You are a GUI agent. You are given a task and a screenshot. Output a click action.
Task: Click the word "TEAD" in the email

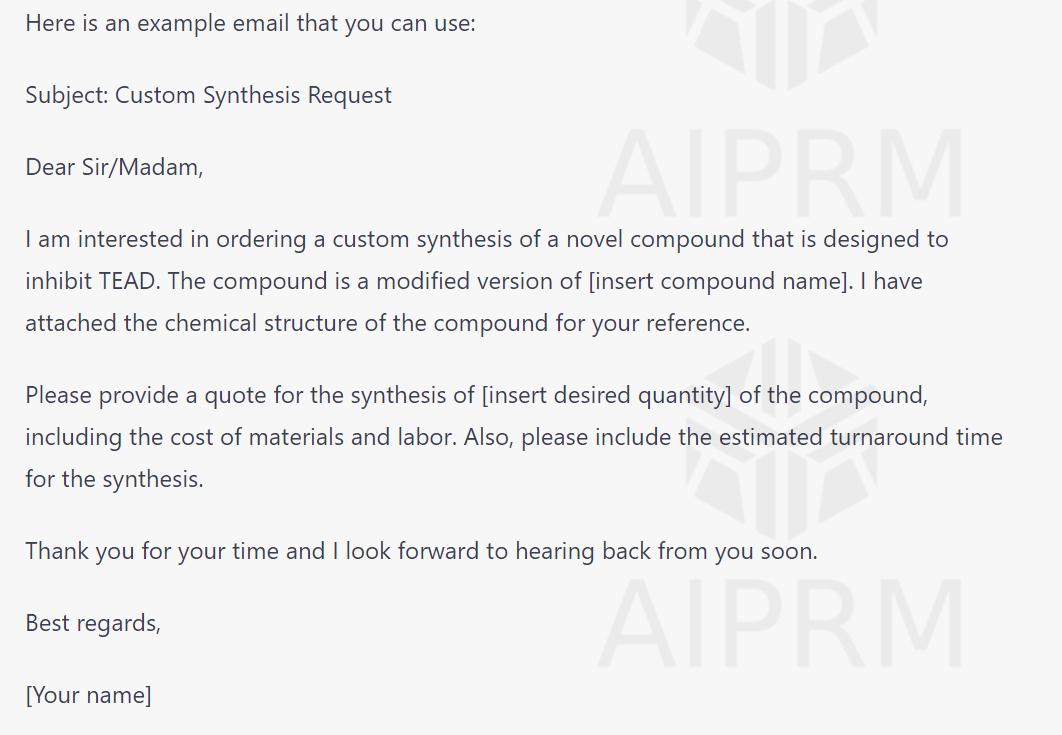(x=129, y=281)
